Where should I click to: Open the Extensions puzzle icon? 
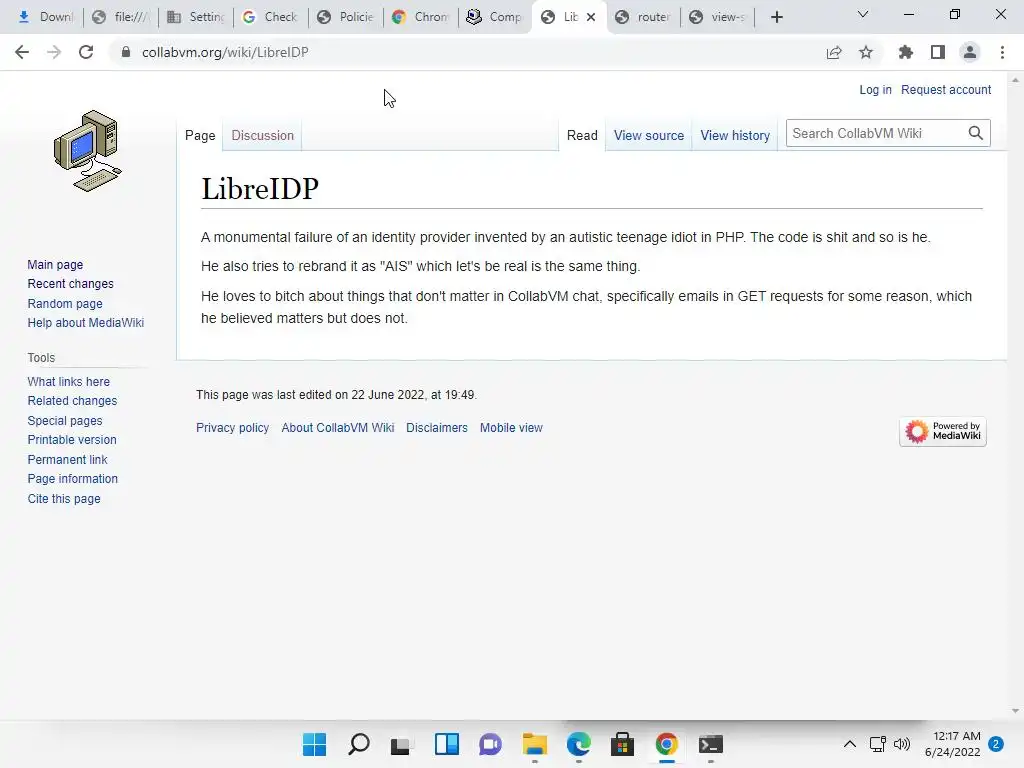click(x=905, y=52)
